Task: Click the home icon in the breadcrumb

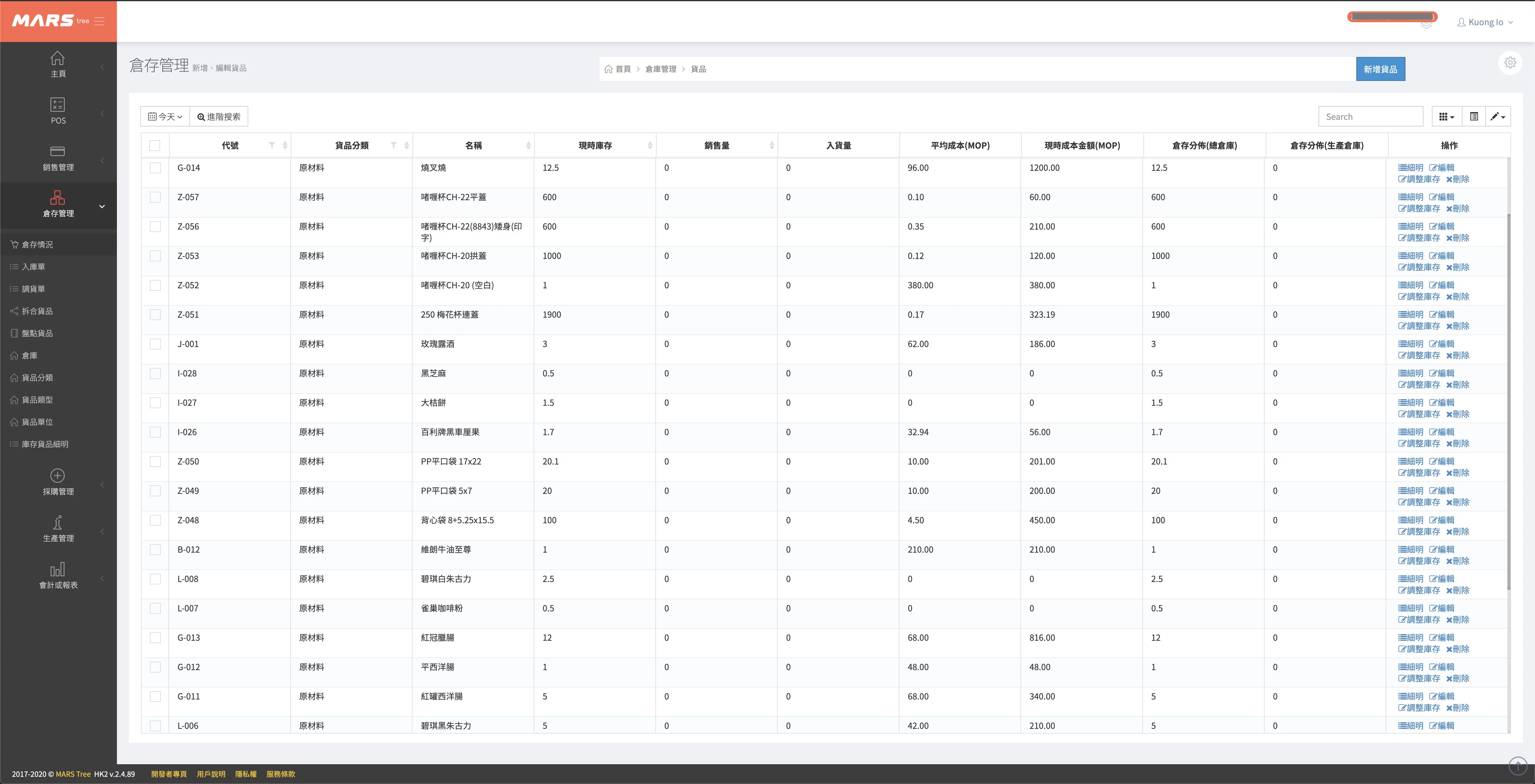Action: [608, 69]
